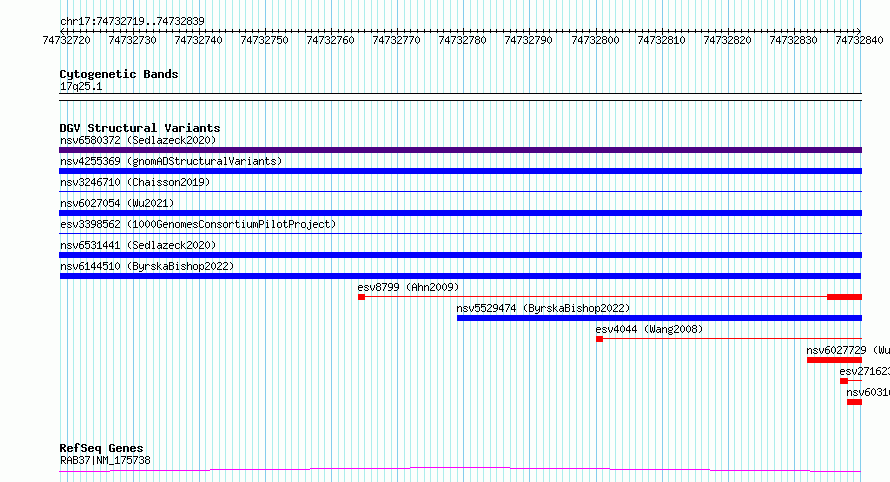890x482 pixels.
Task: Open the RAB37|NM_175738 gene label
Action: pos(105,460)
